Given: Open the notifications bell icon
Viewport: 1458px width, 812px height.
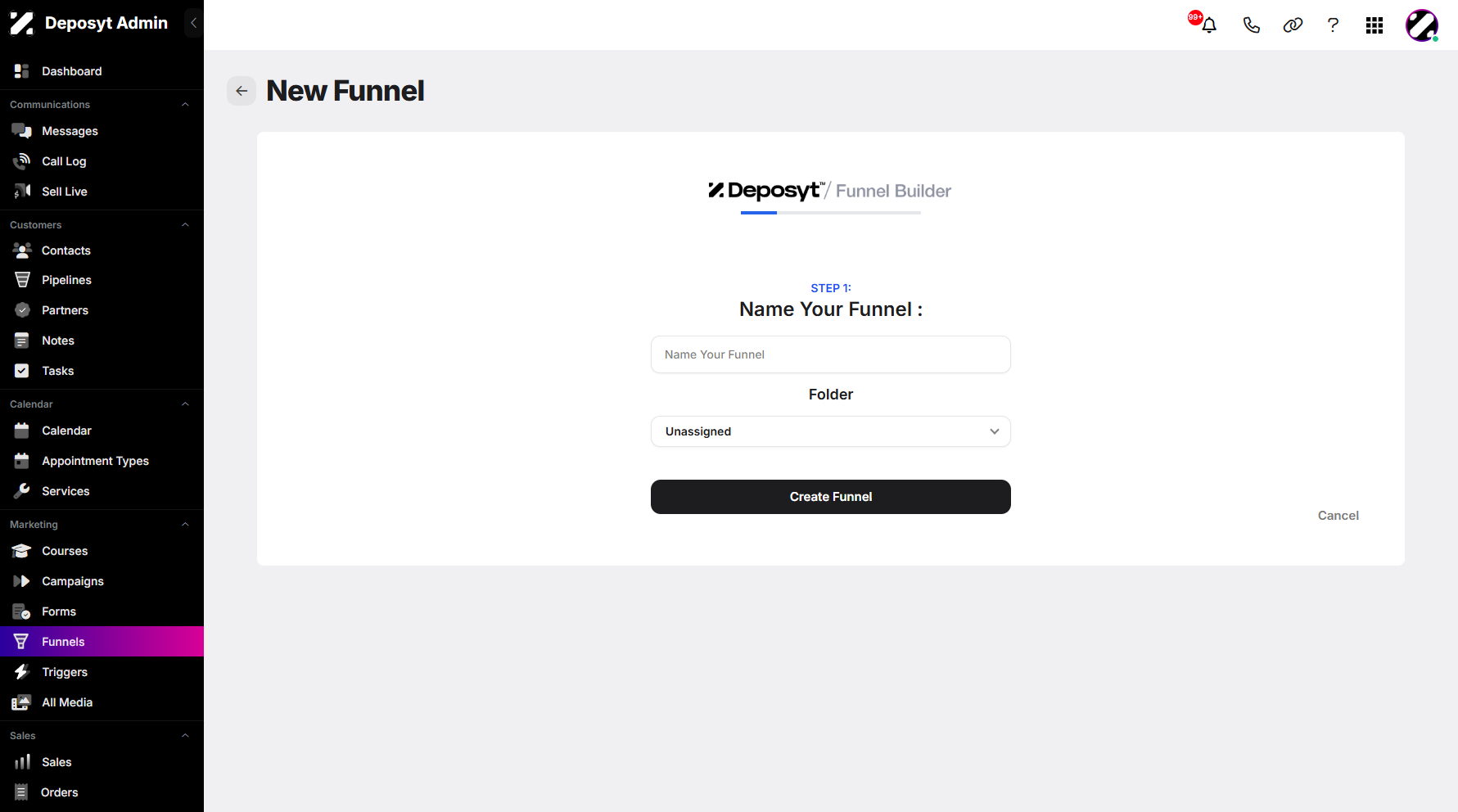Looking at the screenshot, I should (1209, 25).
